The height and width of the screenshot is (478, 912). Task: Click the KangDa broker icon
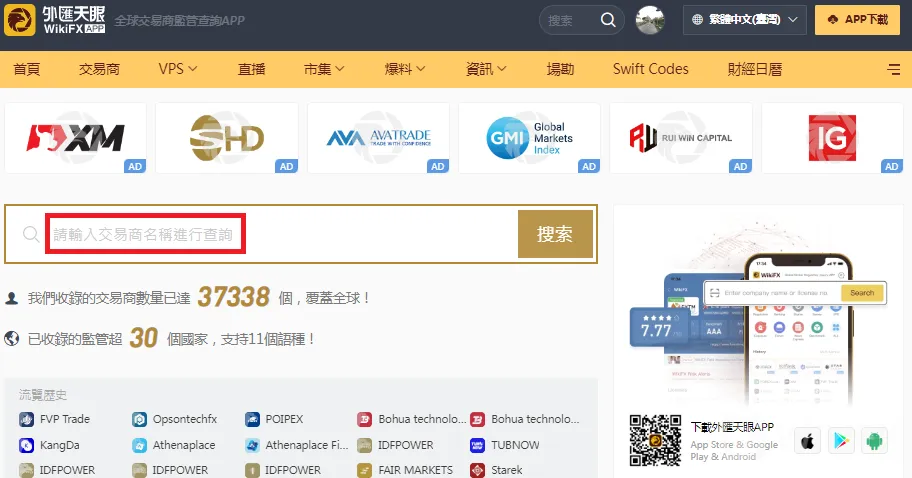point(27,445)
